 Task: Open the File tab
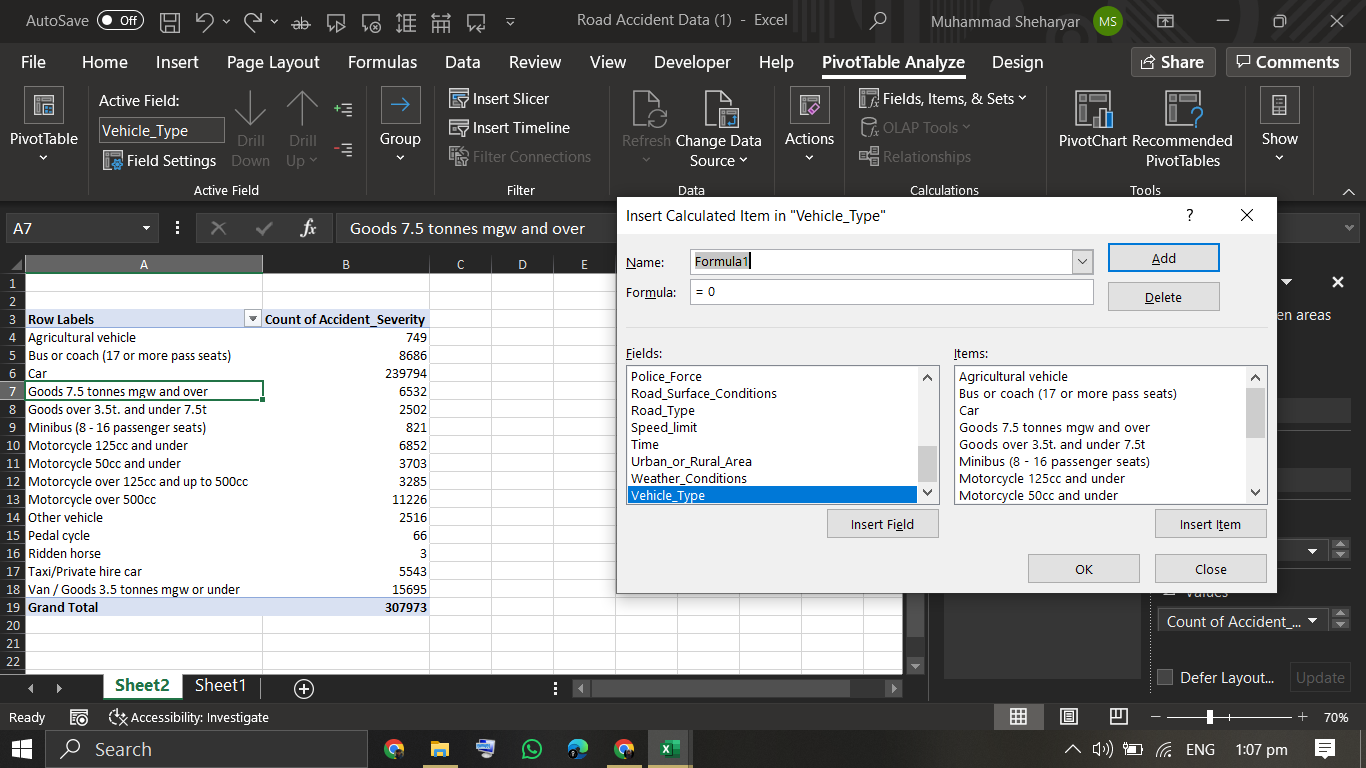[x=33, y=62]
